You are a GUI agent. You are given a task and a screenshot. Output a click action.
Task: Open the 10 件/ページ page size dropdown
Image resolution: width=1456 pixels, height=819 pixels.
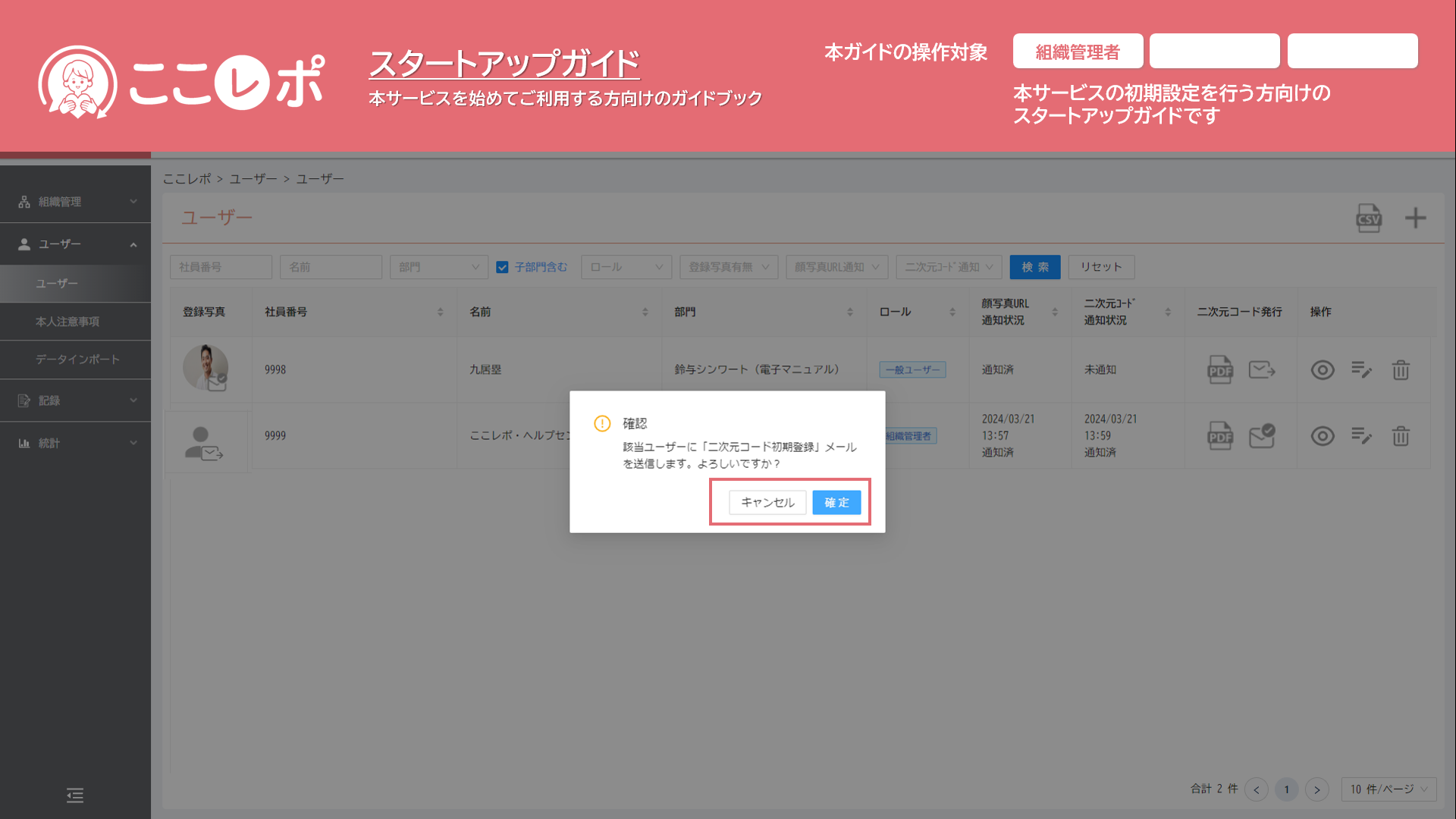1389,789
